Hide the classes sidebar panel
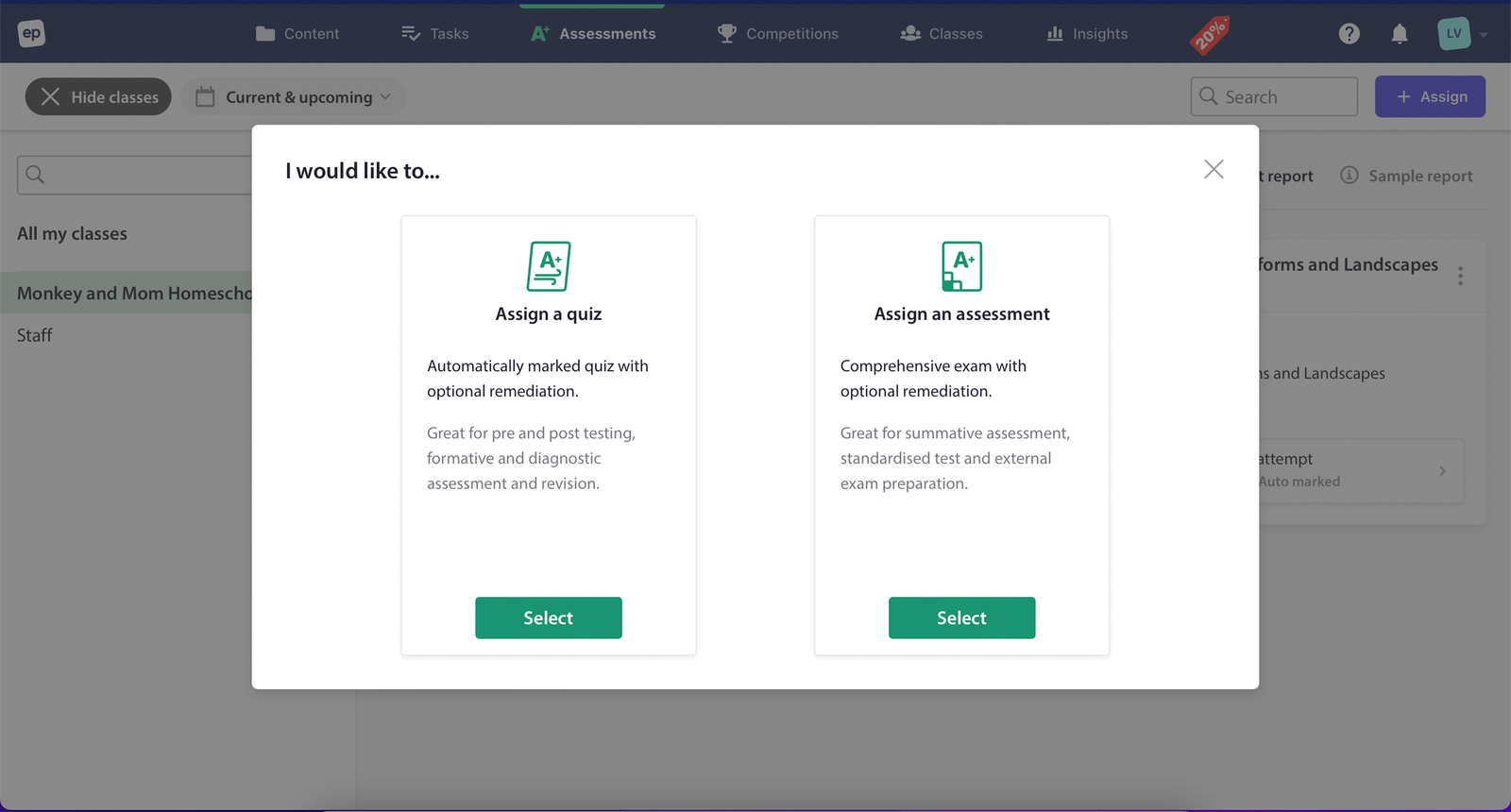 pos(98,96)
